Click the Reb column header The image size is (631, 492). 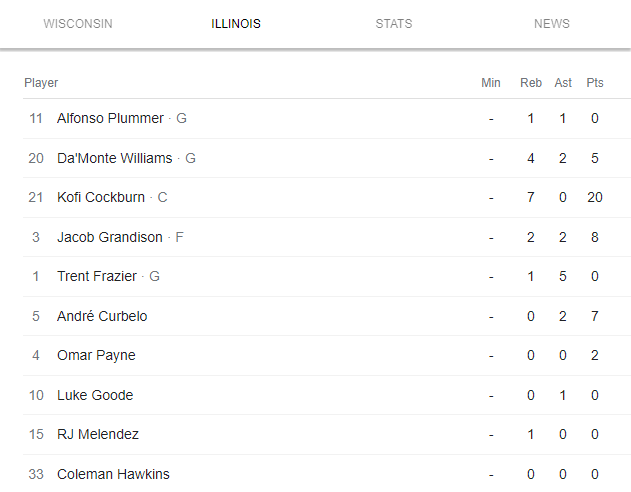(x=531, y=83)
